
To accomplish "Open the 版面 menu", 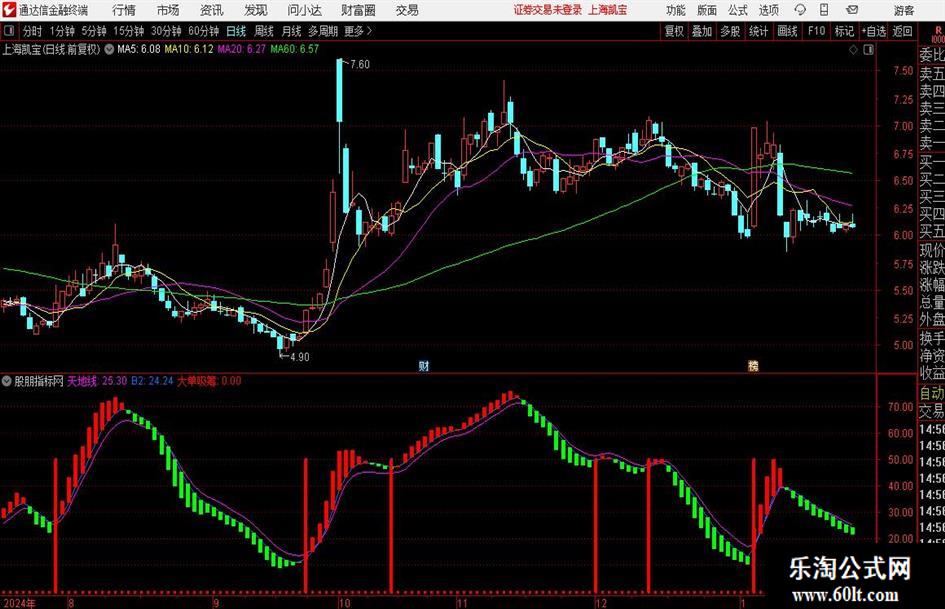I will (706, 10).
